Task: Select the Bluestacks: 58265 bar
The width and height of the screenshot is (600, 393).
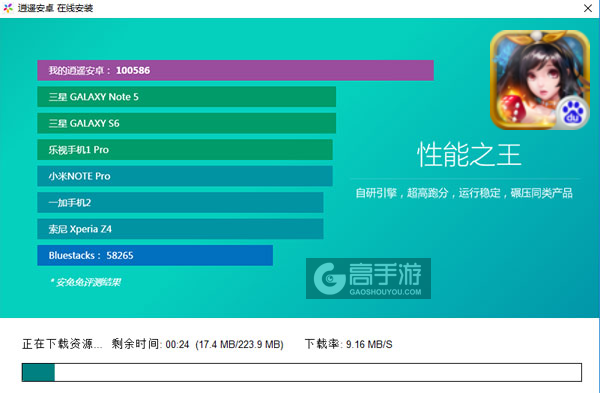Action: (x=155, y=255)
